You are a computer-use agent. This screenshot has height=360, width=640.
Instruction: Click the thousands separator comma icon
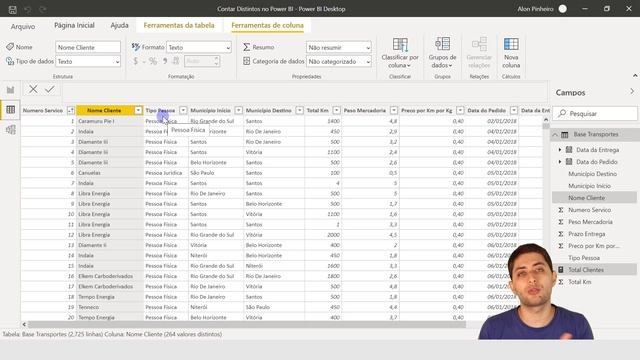(165, 61)
